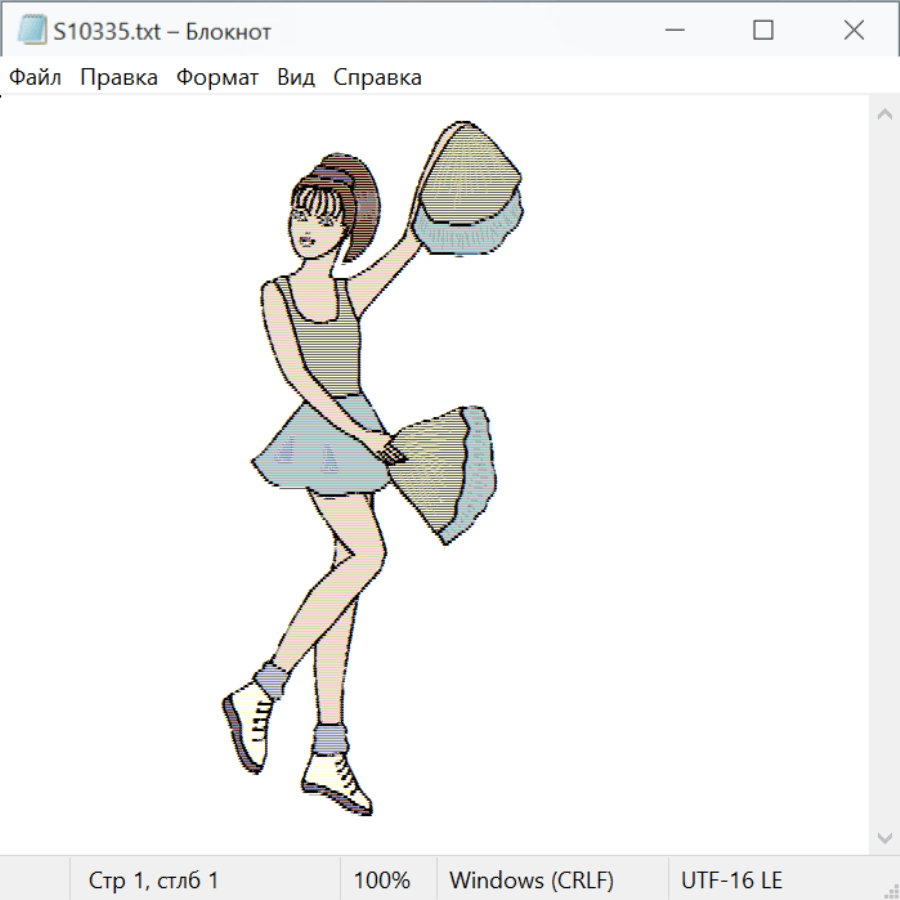Open the Справка menu
The height and width of the screenshot is (900, 900).
(x=377, y=77)
